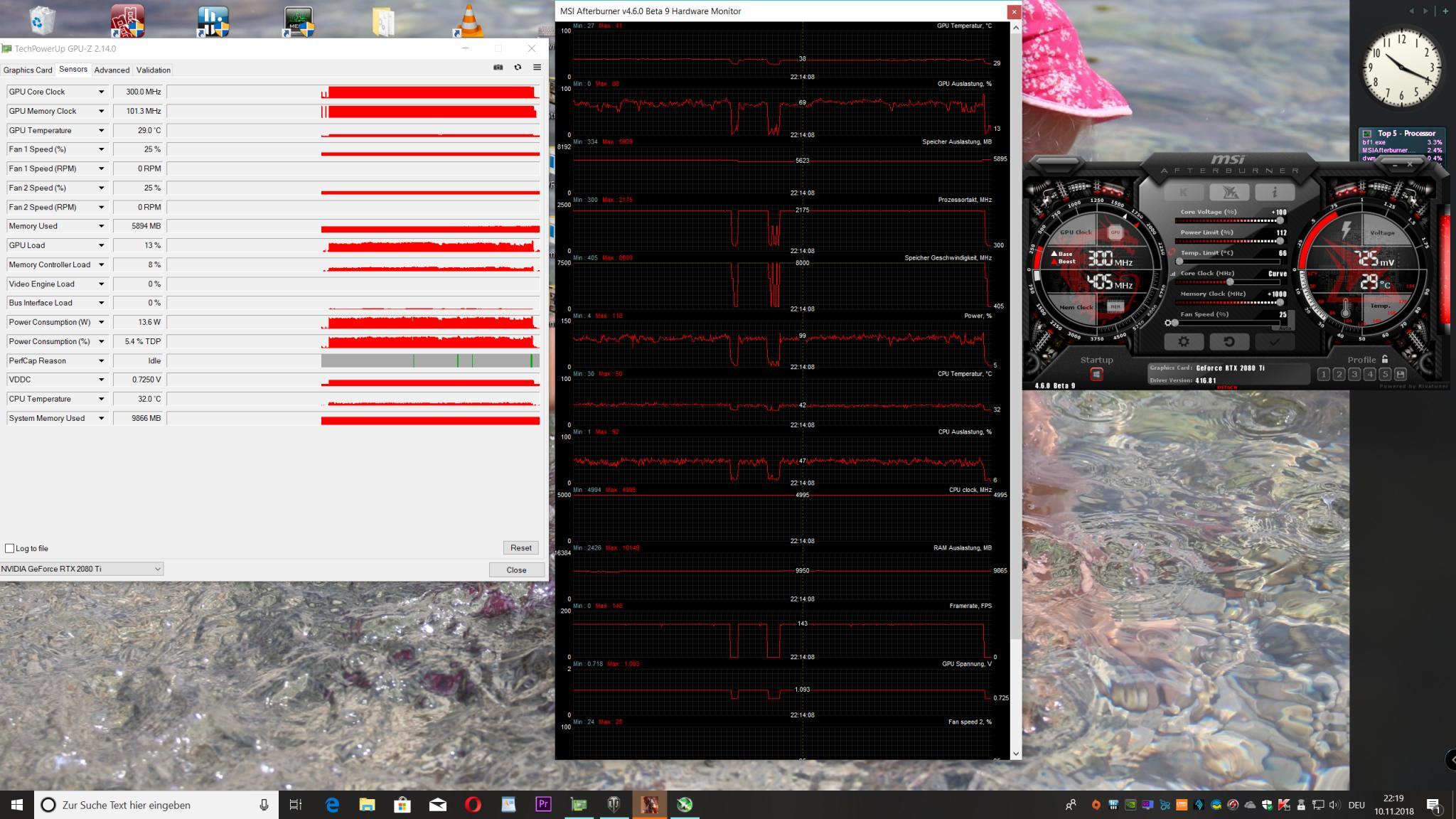Select Afterburner profile slot 1
The image size is (1456, 819).
point(1323,374)
